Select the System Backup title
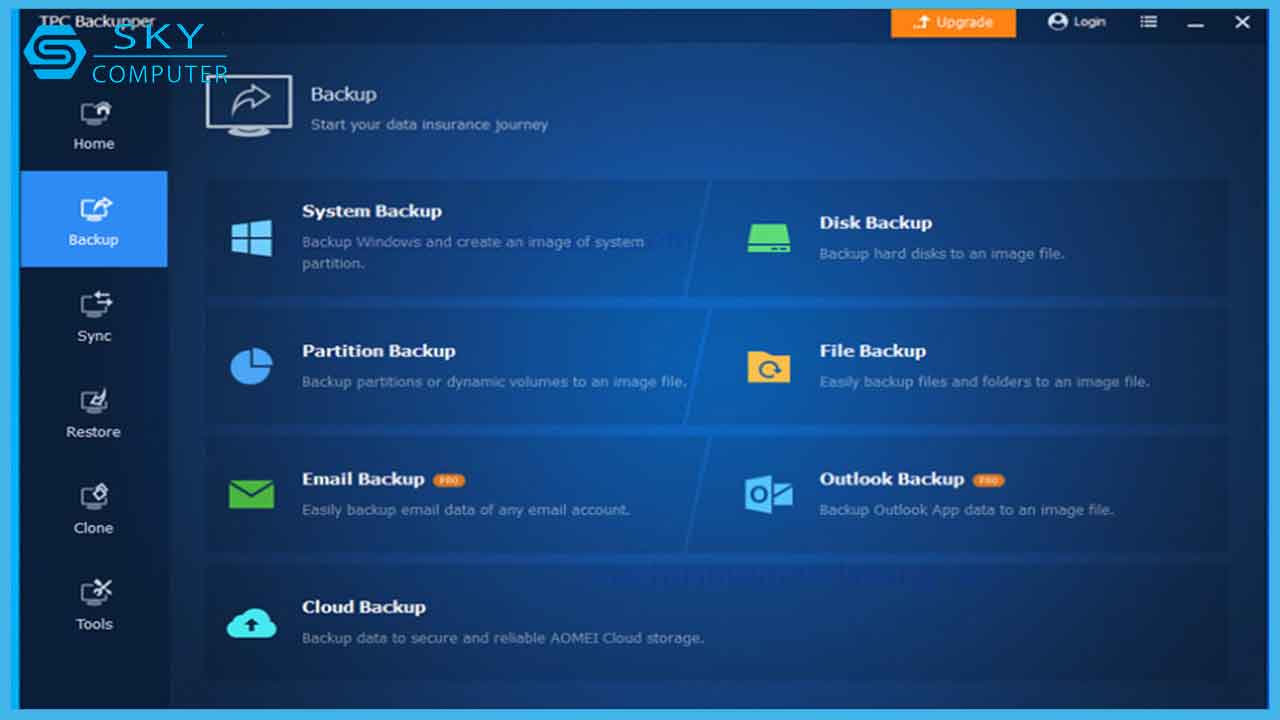This screenshot has width=1280, height=720. [x=372, y=211]
